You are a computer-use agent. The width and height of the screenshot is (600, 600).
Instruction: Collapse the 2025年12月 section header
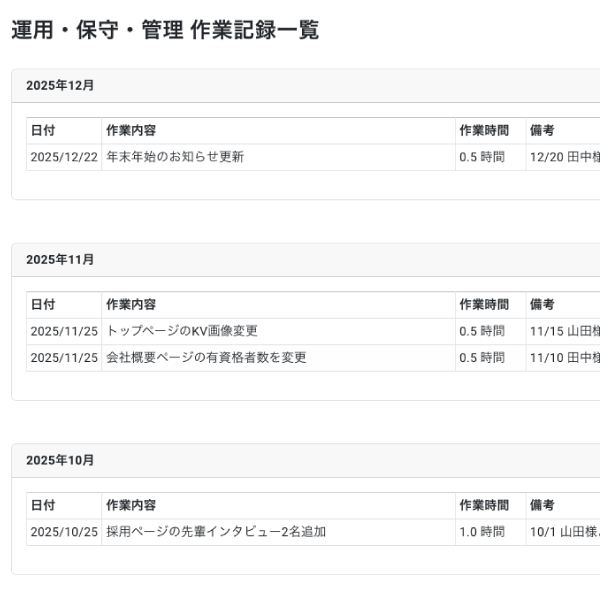(x=60, y=86)
